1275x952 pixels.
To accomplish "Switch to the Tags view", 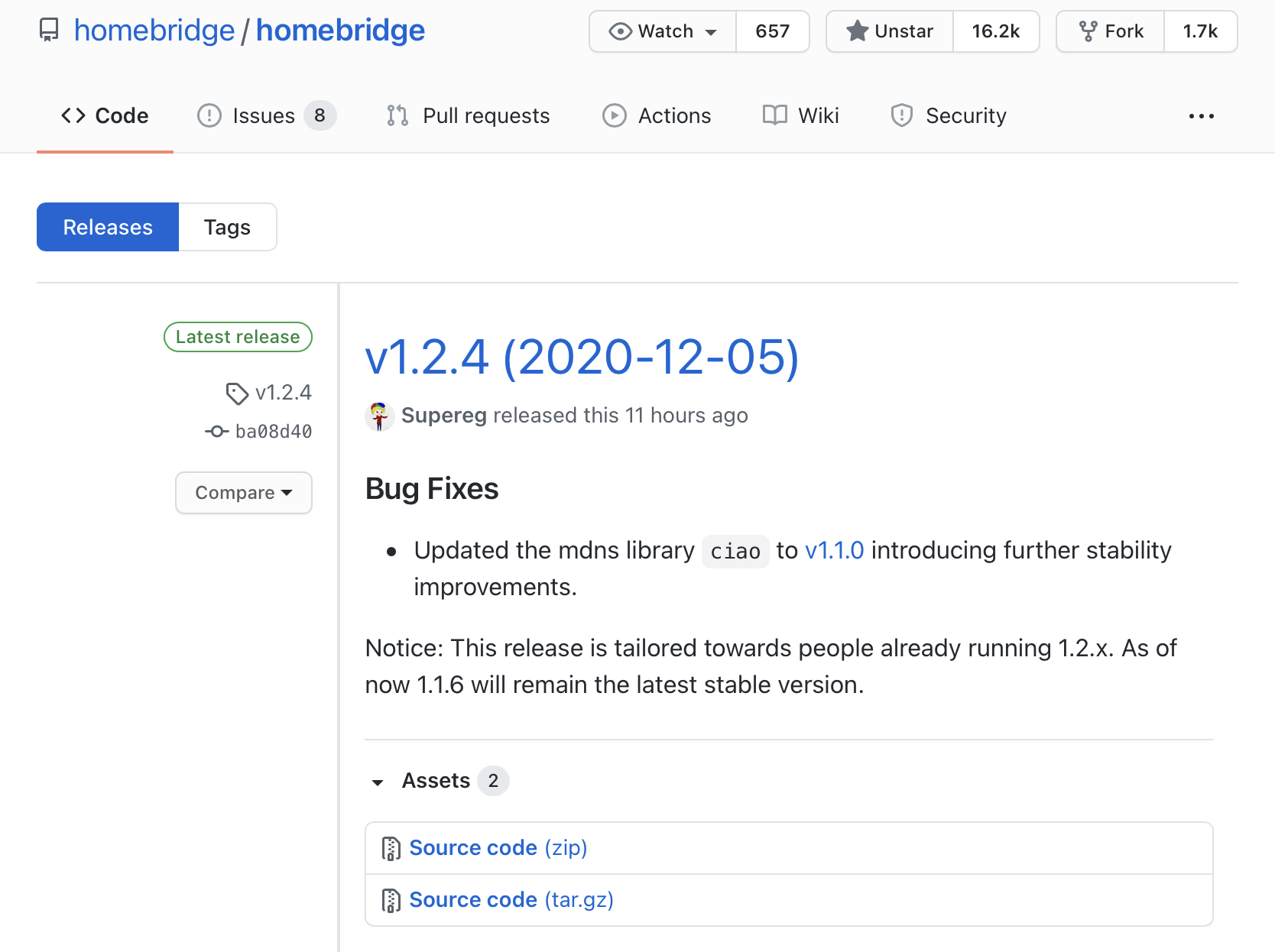I will [227, 227].
